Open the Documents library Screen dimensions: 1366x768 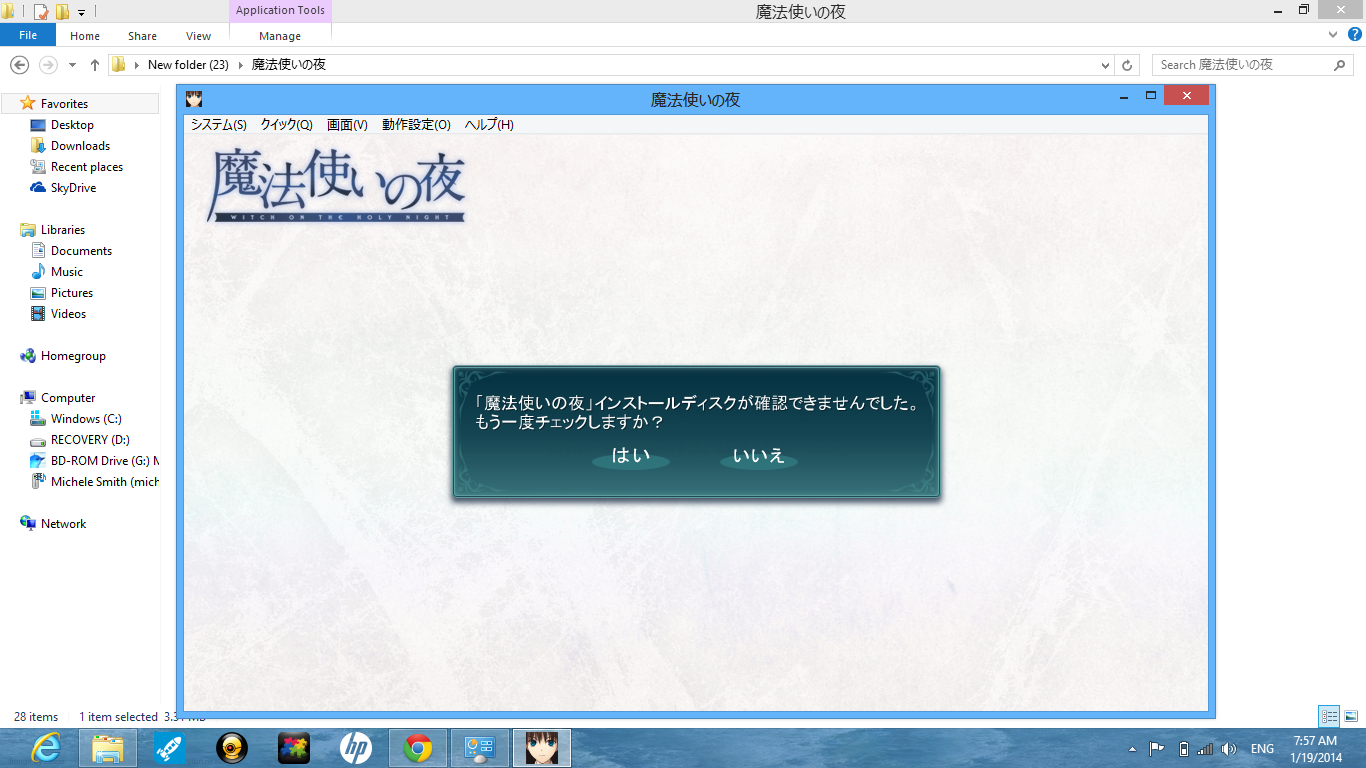[x=81, y=251]
